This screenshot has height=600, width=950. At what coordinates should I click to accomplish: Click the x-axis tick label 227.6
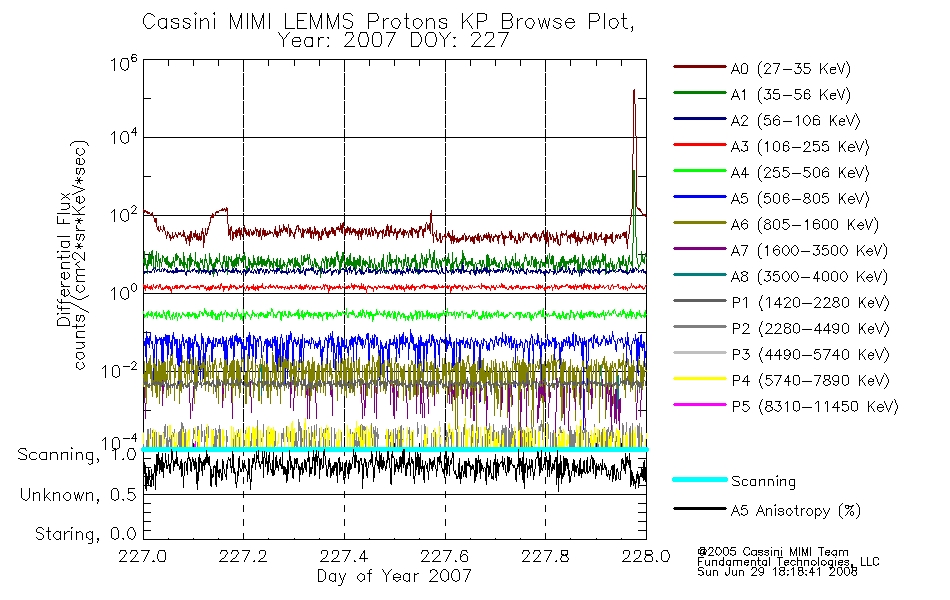tap(445, 556)
